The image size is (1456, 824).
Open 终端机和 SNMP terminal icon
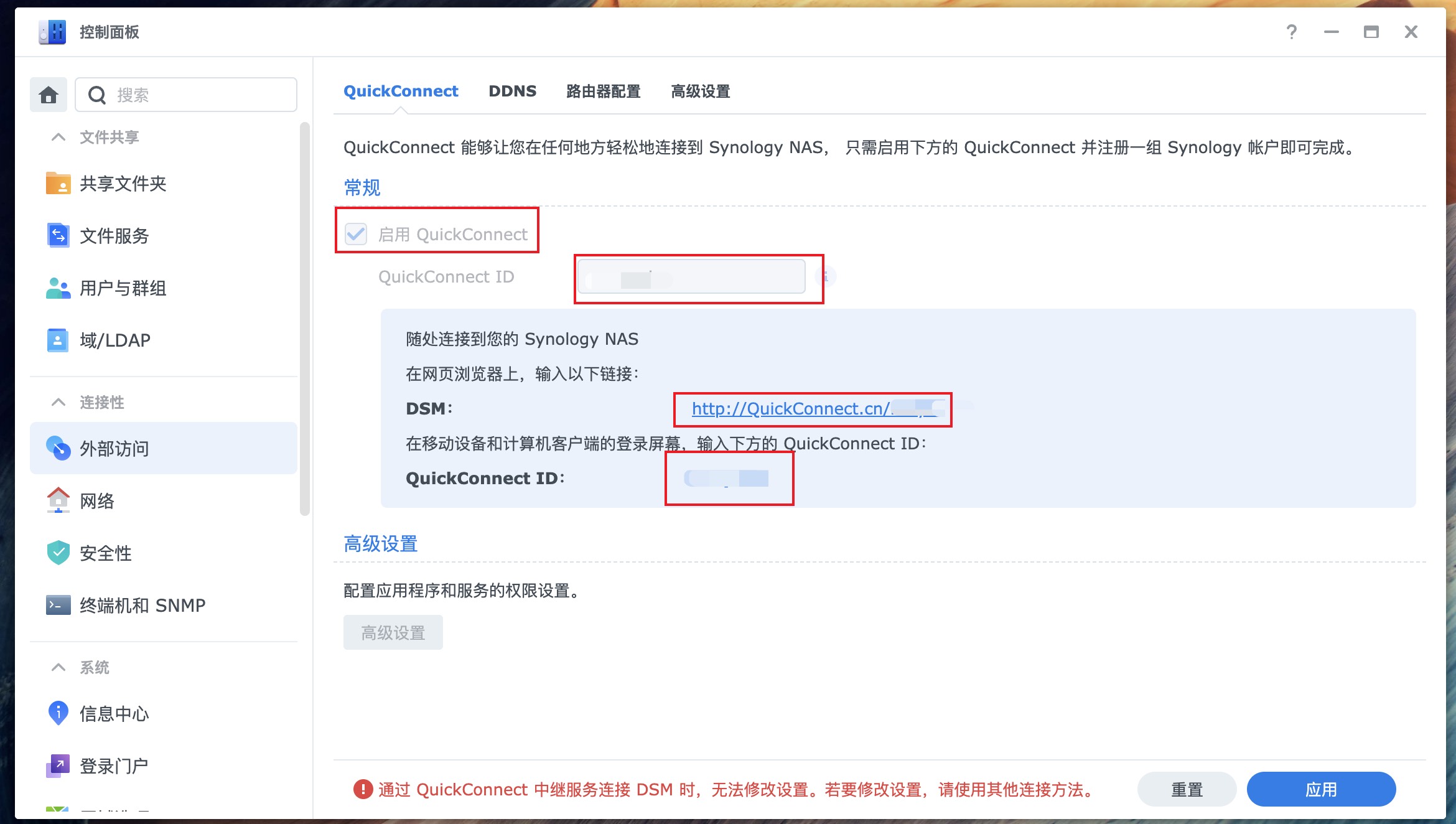pyautogui.click(x=58, y=605)
